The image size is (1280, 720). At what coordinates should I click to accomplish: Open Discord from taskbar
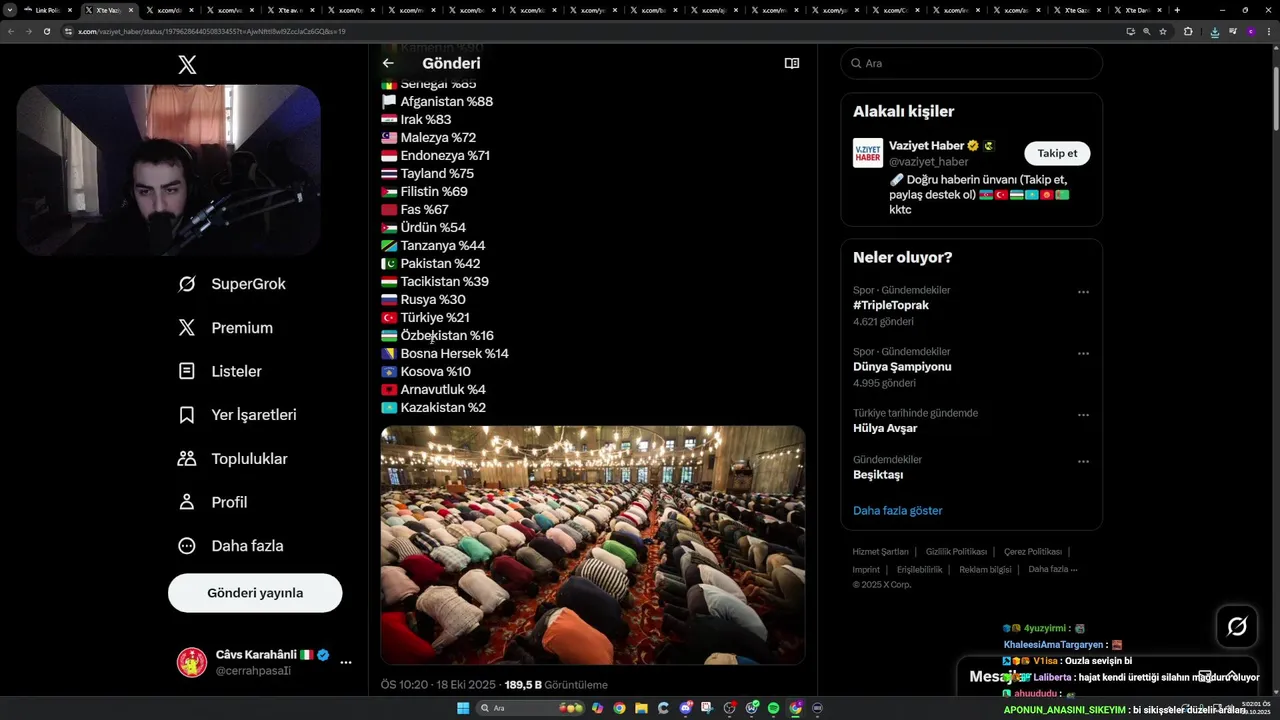pyautogui.click(x=686, y=708)
